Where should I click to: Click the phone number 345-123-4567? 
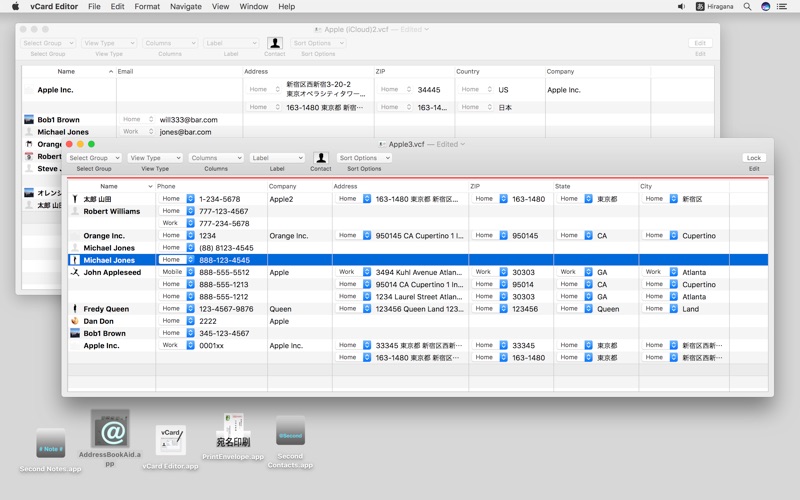(x=224, y=333)
